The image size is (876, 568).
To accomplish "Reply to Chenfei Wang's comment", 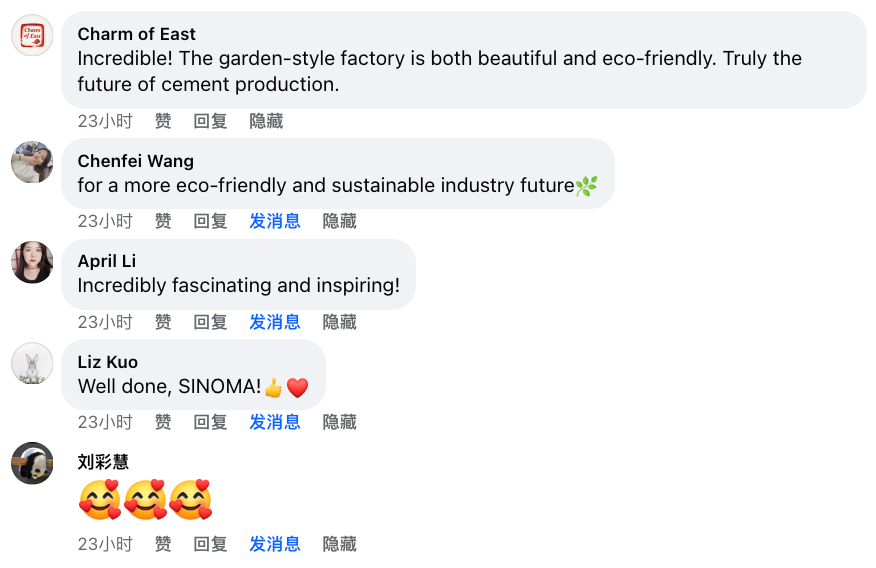I will [210, 221].
